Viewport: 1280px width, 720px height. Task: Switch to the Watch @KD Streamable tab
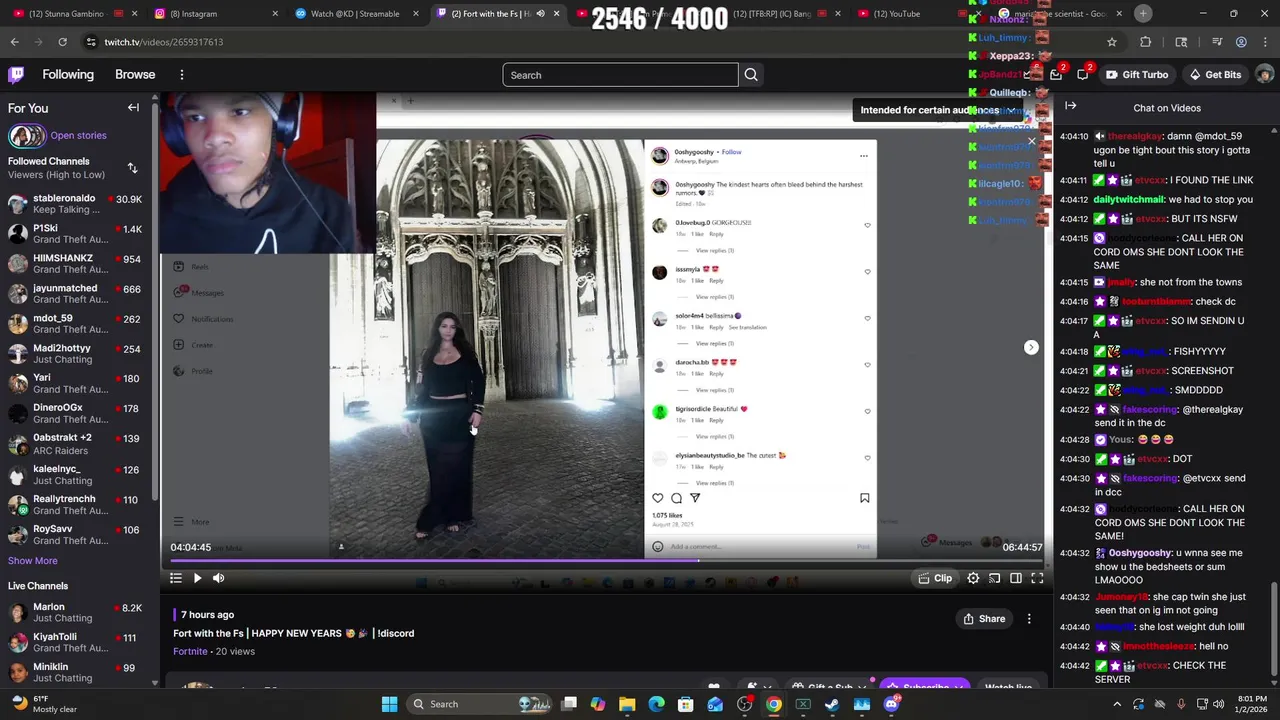[x=355, y=14]
